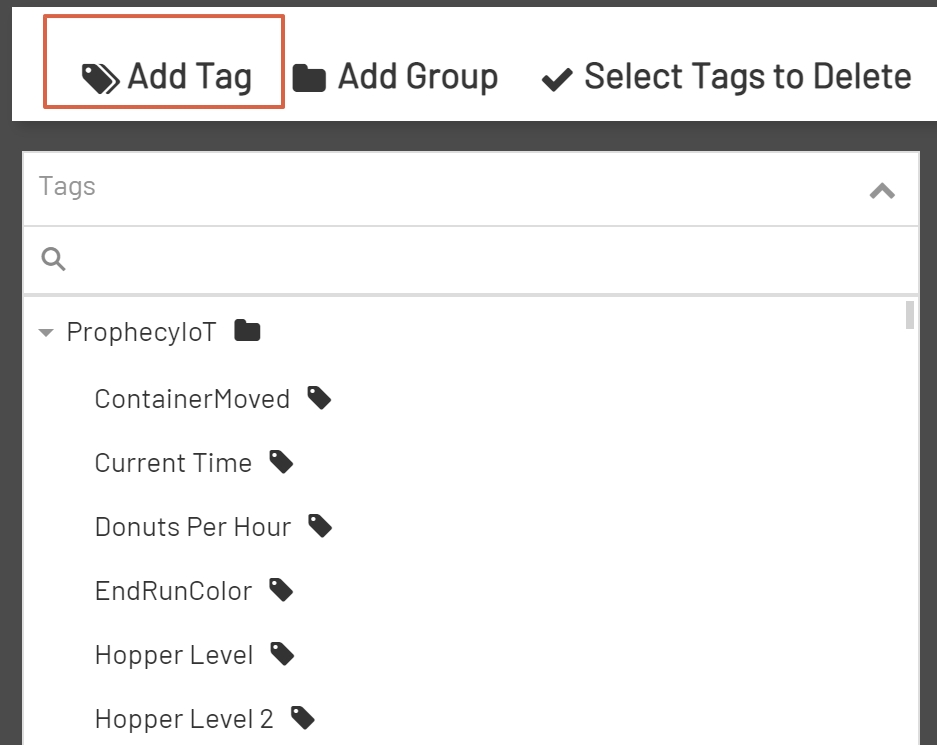Click the tag icon next to Current Time

click(x=281, y=461)
